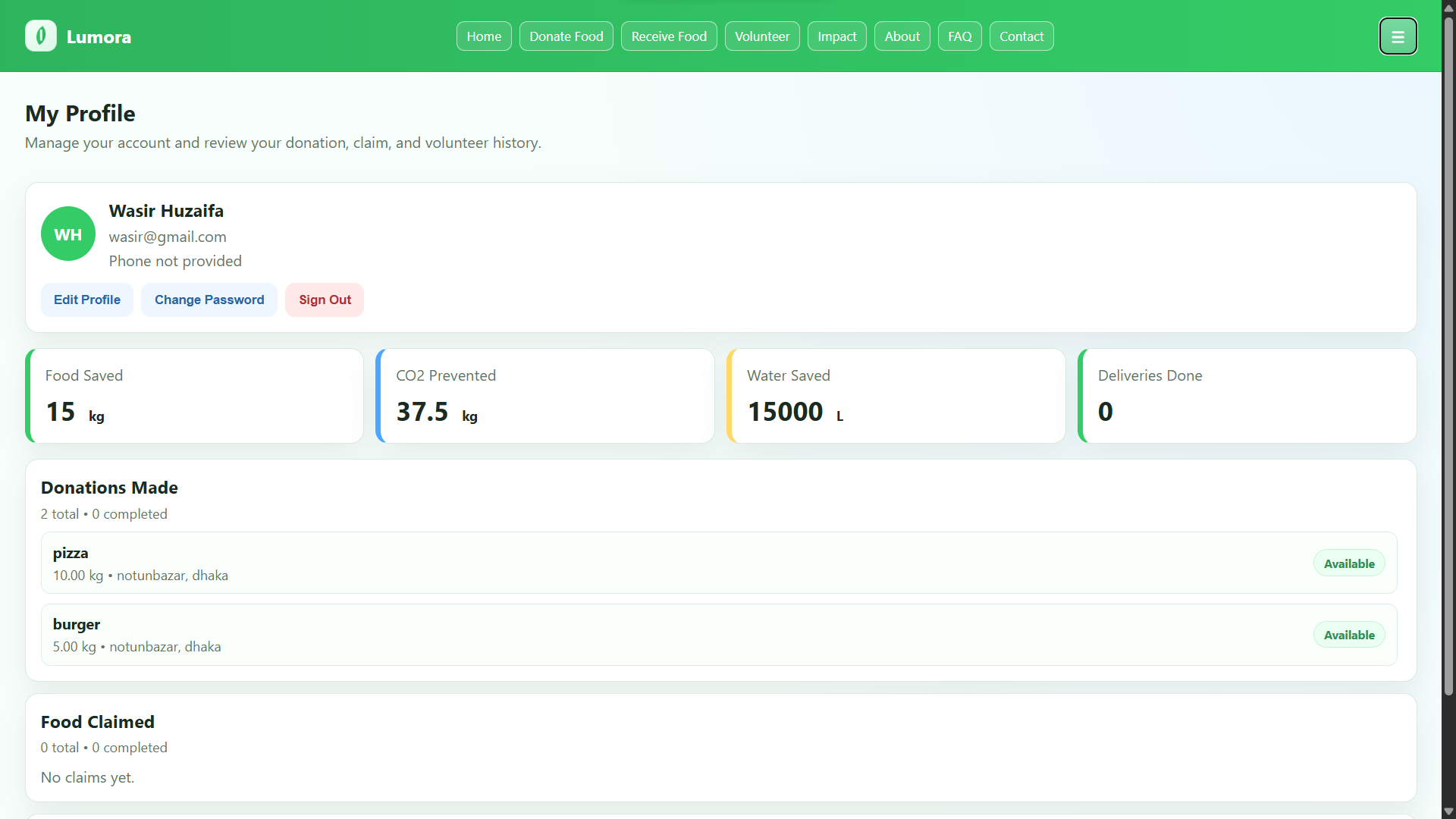Open the Volunteer page
Viewport: 1456px width, 819px height.
[x=761, y=36]
